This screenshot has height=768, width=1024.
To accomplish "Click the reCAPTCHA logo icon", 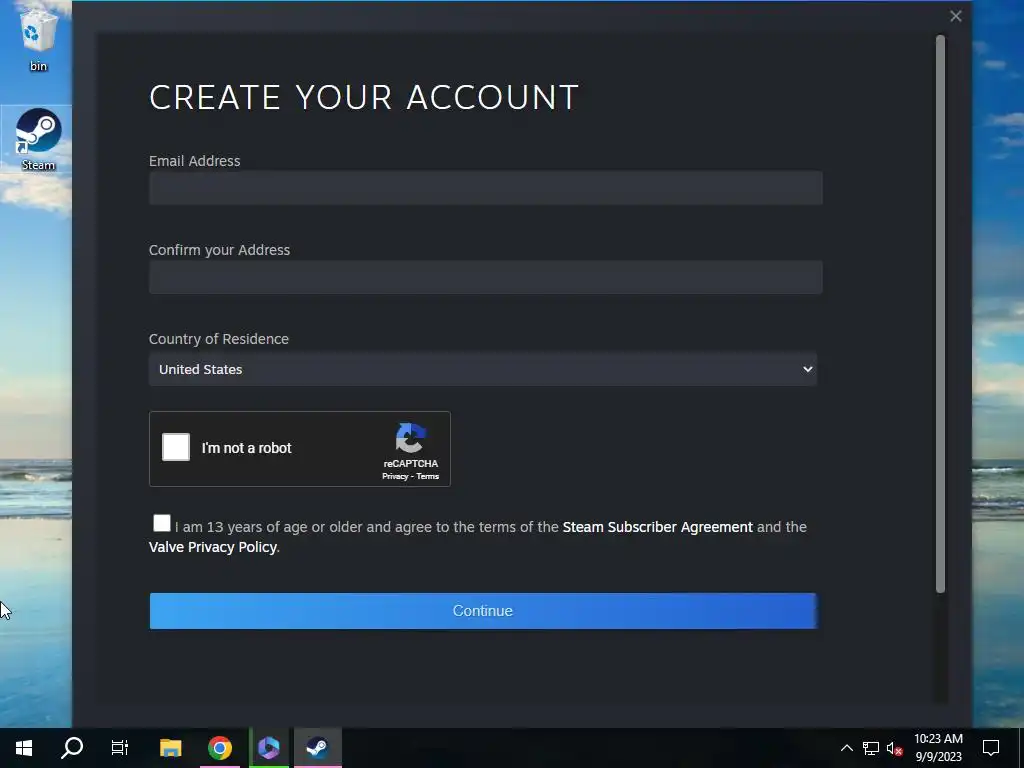I will point(410,438).
